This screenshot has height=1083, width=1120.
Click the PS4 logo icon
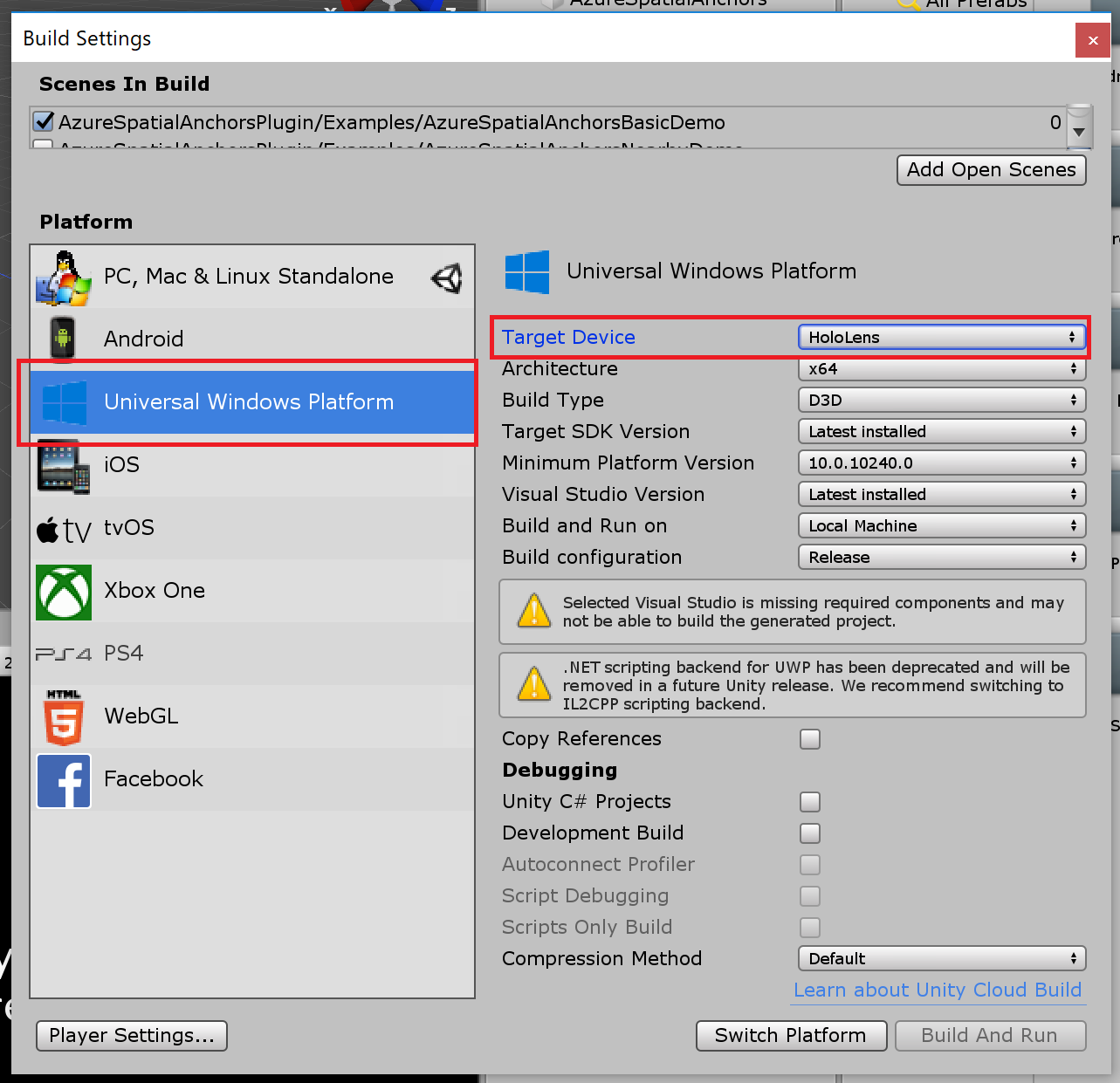coord(63,654)
